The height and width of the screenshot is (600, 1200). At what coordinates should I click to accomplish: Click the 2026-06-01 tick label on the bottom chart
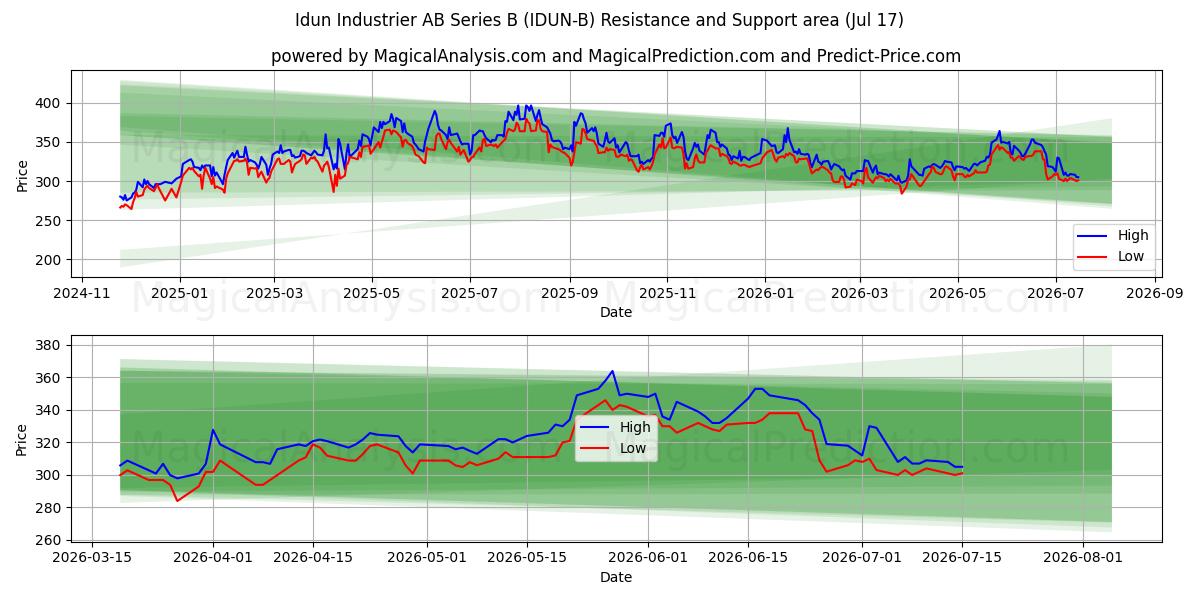648,559
